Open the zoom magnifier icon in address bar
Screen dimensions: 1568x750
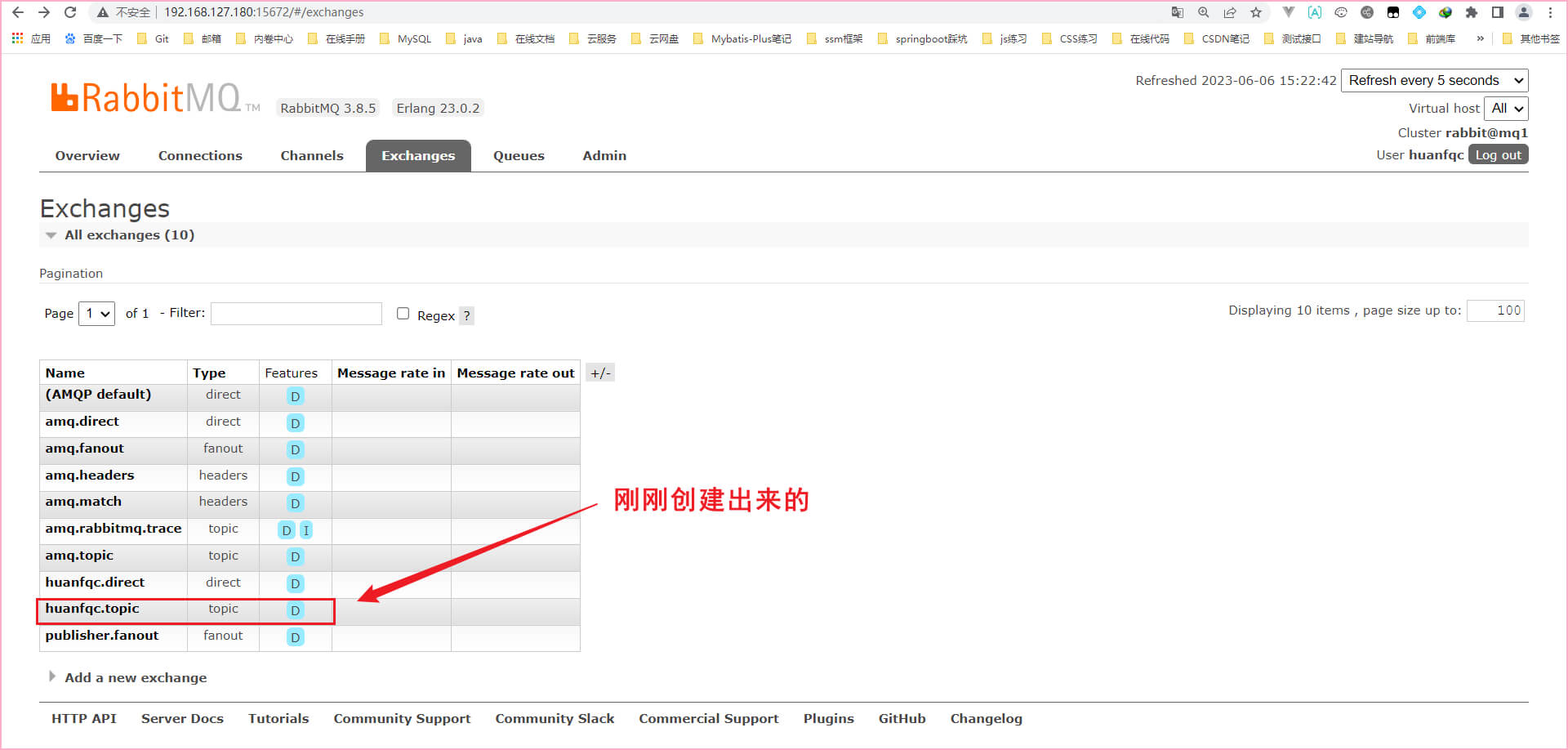click(x=1203, y=12)
